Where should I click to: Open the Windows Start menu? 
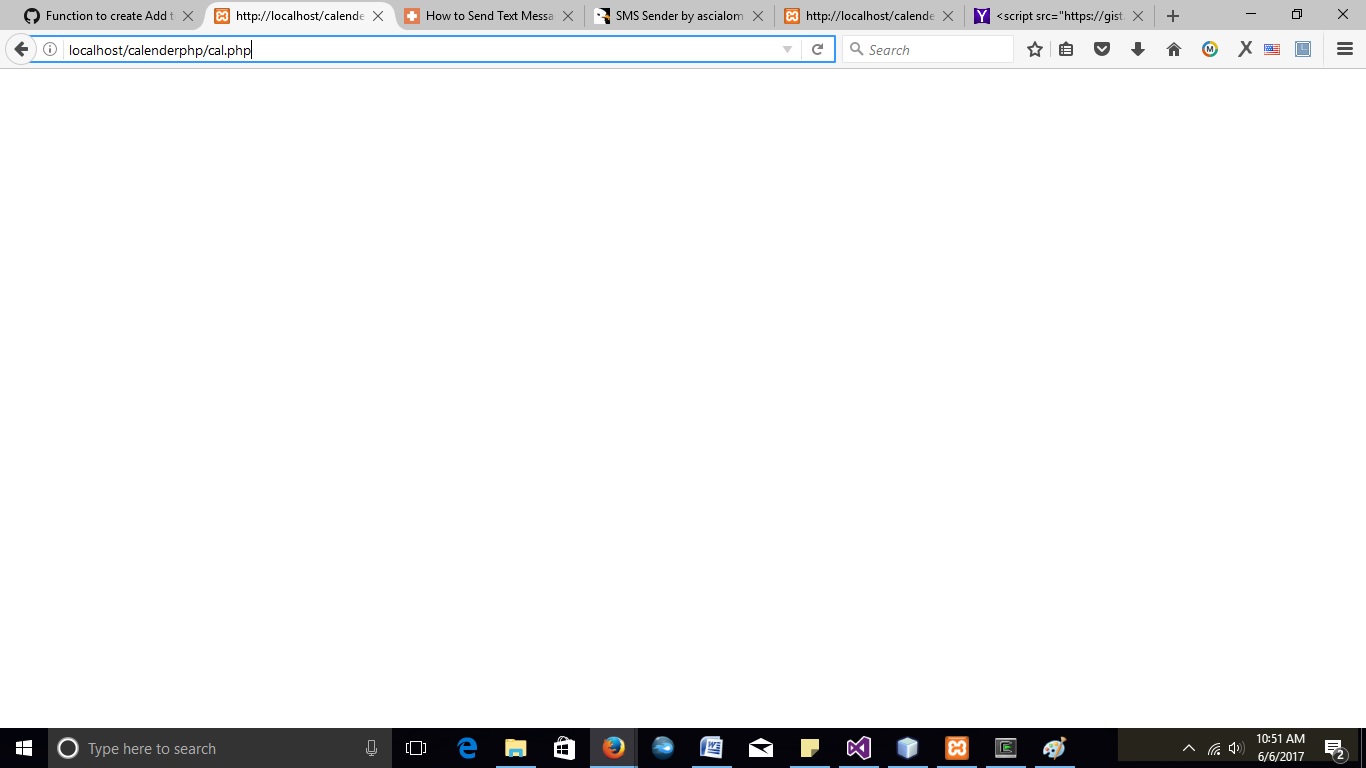(x=24, y=748)
